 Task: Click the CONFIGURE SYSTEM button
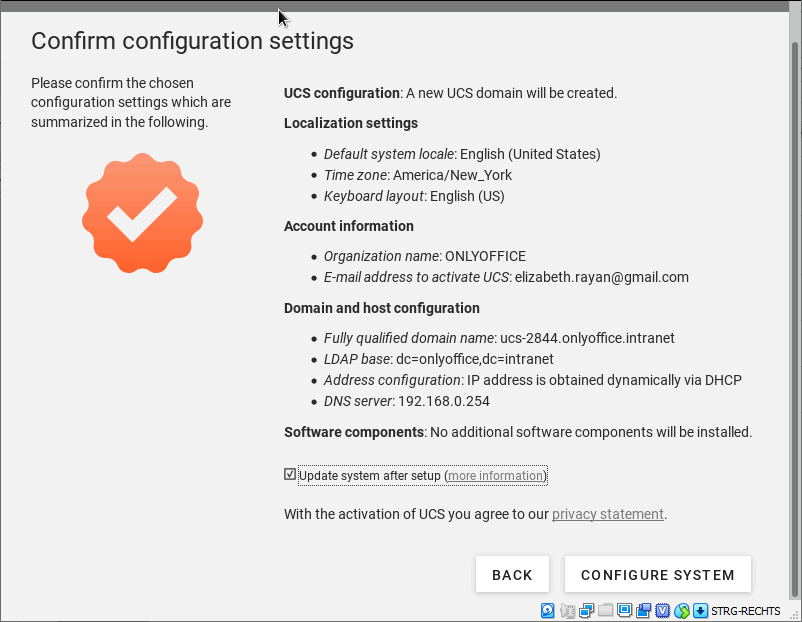tap(658, 574)
